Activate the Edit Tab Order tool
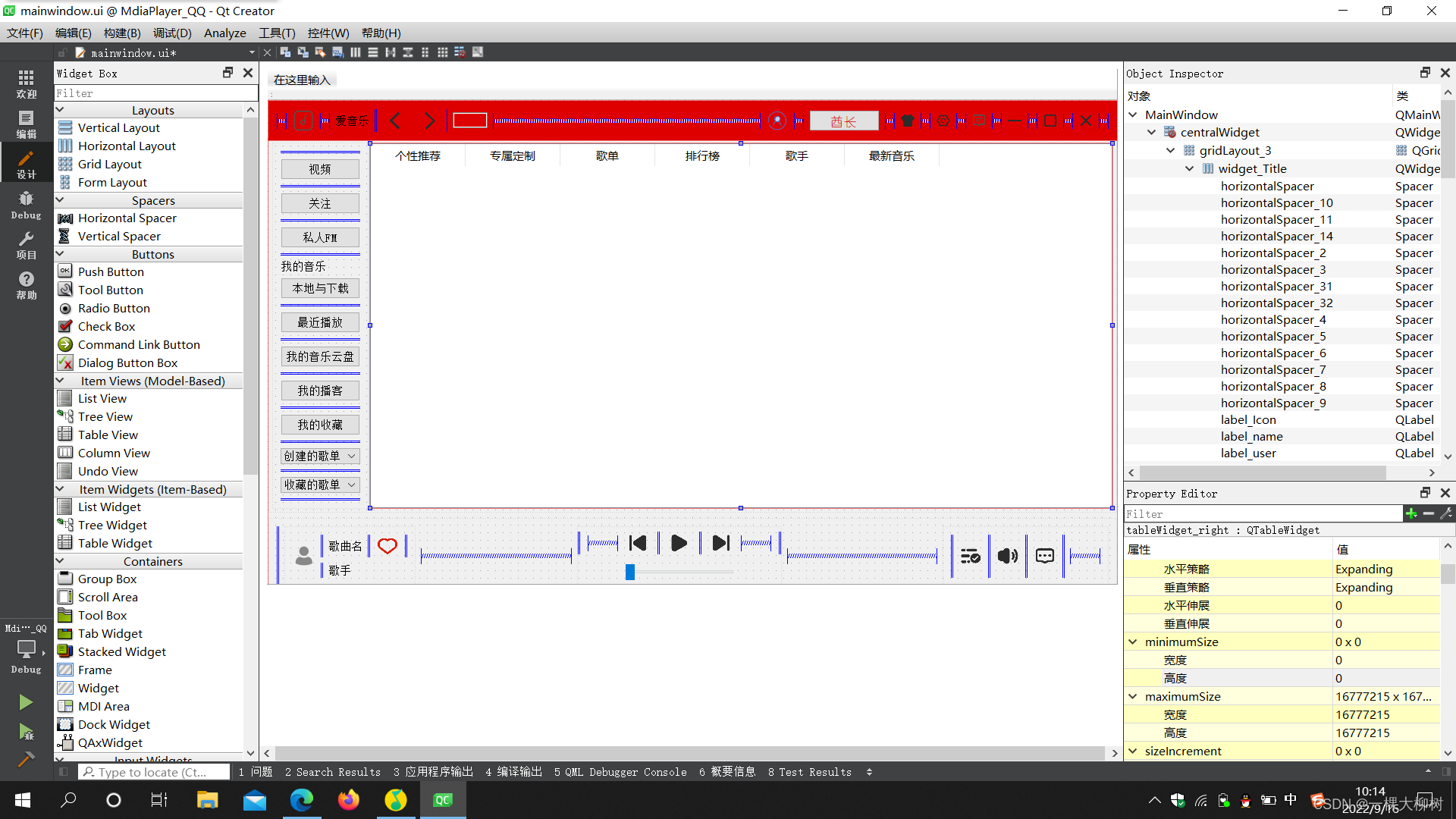 coord(337,52)
